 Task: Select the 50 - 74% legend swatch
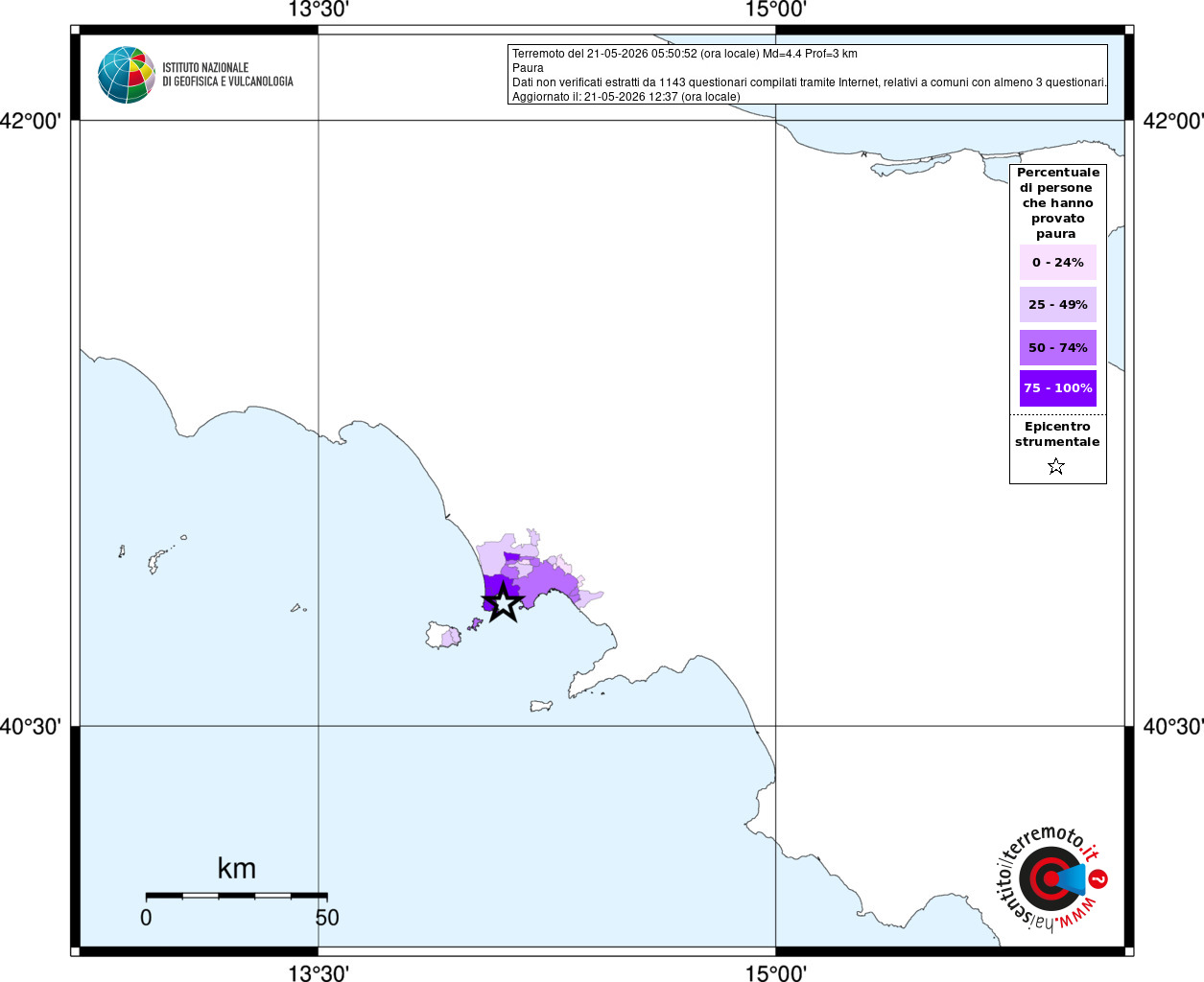pyautogui.click(x=1058, y=347)
